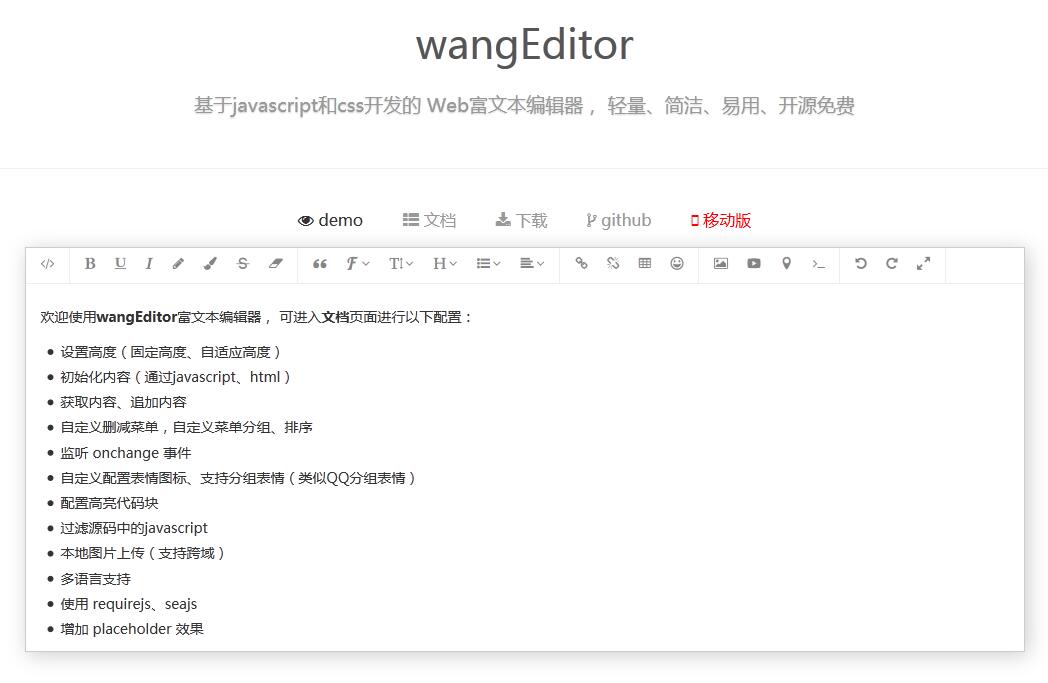This screenshot has width=1048, height=683.
Task: Open the github tab
Action: pos(618,221)
